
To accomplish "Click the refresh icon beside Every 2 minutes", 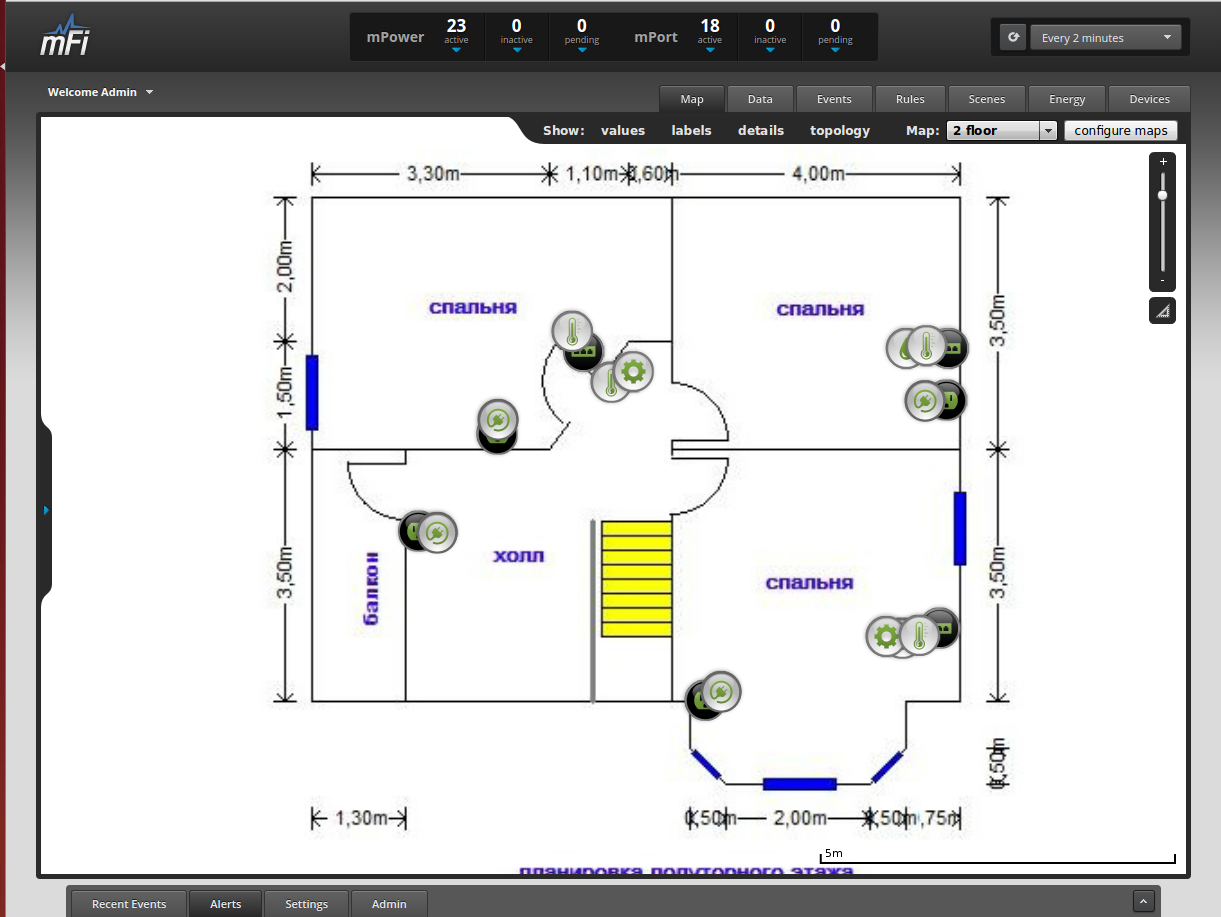I will click(x=1013, y=38).
